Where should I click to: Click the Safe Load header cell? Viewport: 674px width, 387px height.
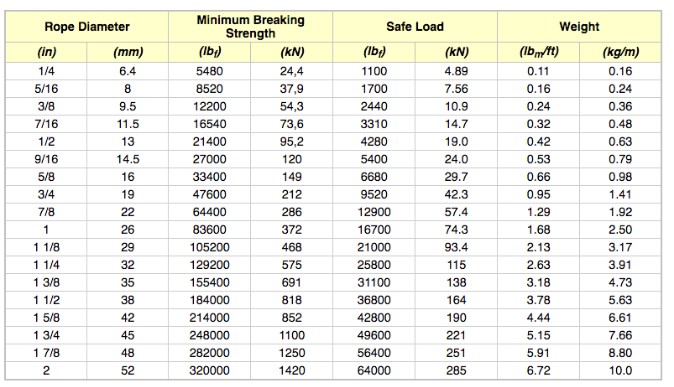tap(415, 27)
